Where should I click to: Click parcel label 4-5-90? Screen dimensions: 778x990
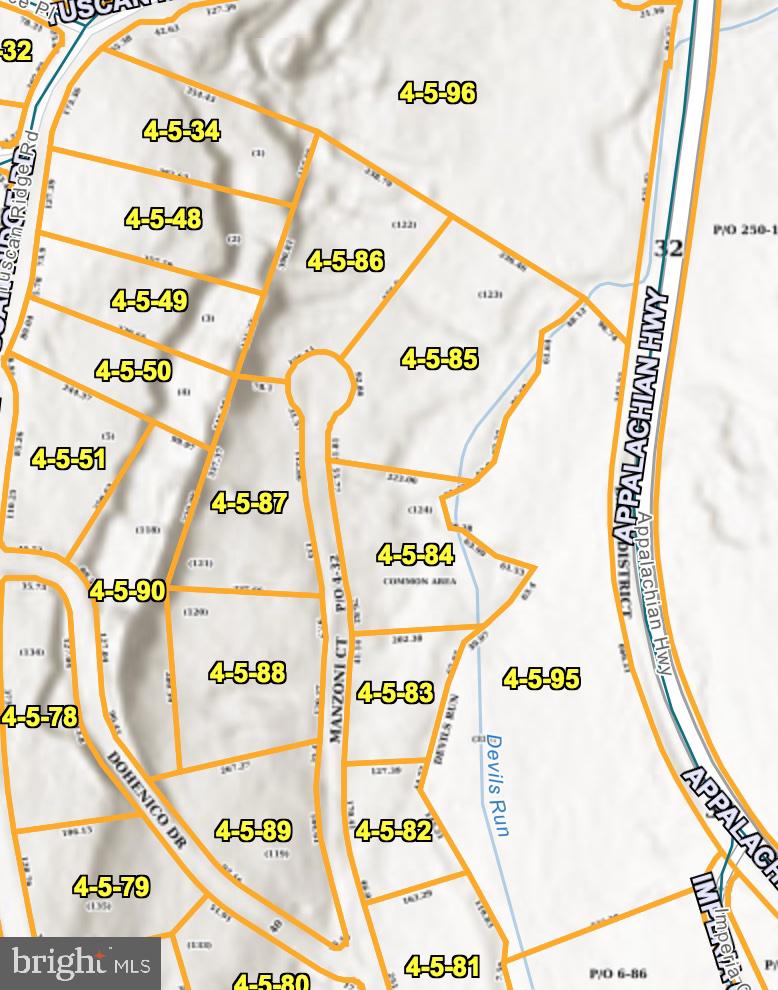point(127,591)
